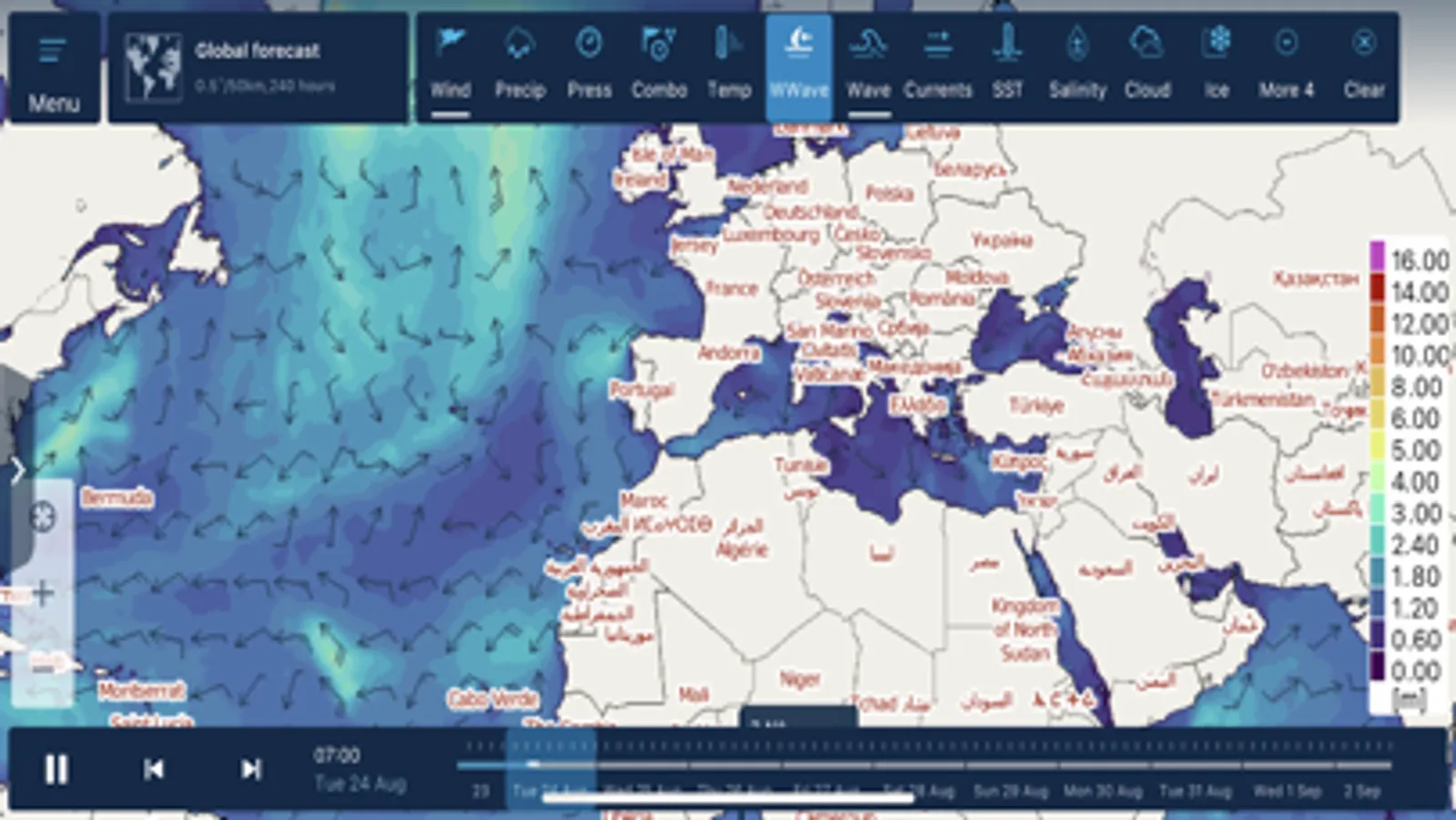Click the Cabo Verde map label
This screenshot has height=820, width=1456.
493,700
